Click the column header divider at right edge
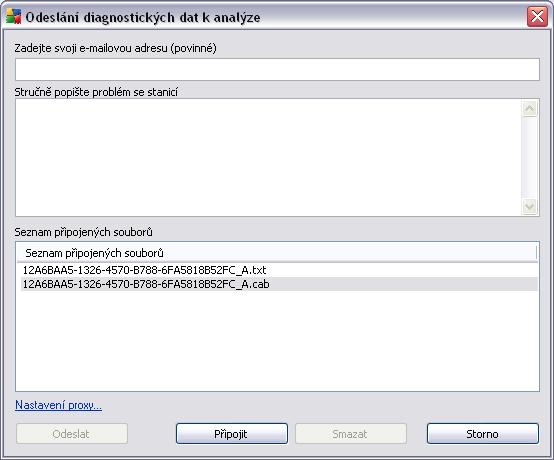This screenshot has width=554, height=460. [x=536, y=253]
